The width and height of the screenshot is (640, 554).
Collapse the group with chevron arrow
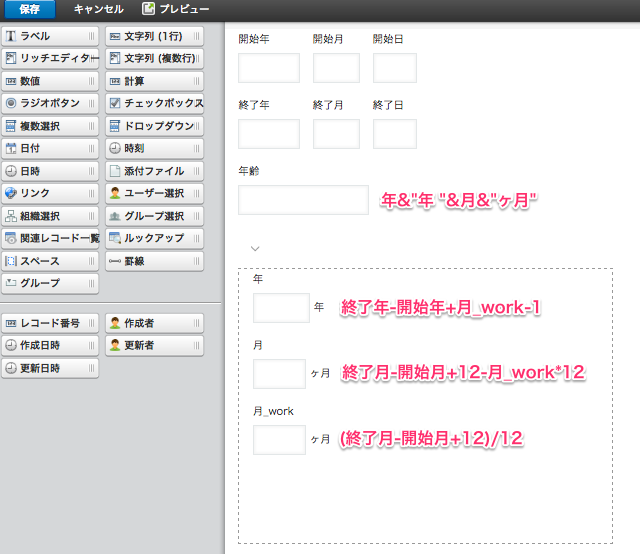click(x=255, y=248)
